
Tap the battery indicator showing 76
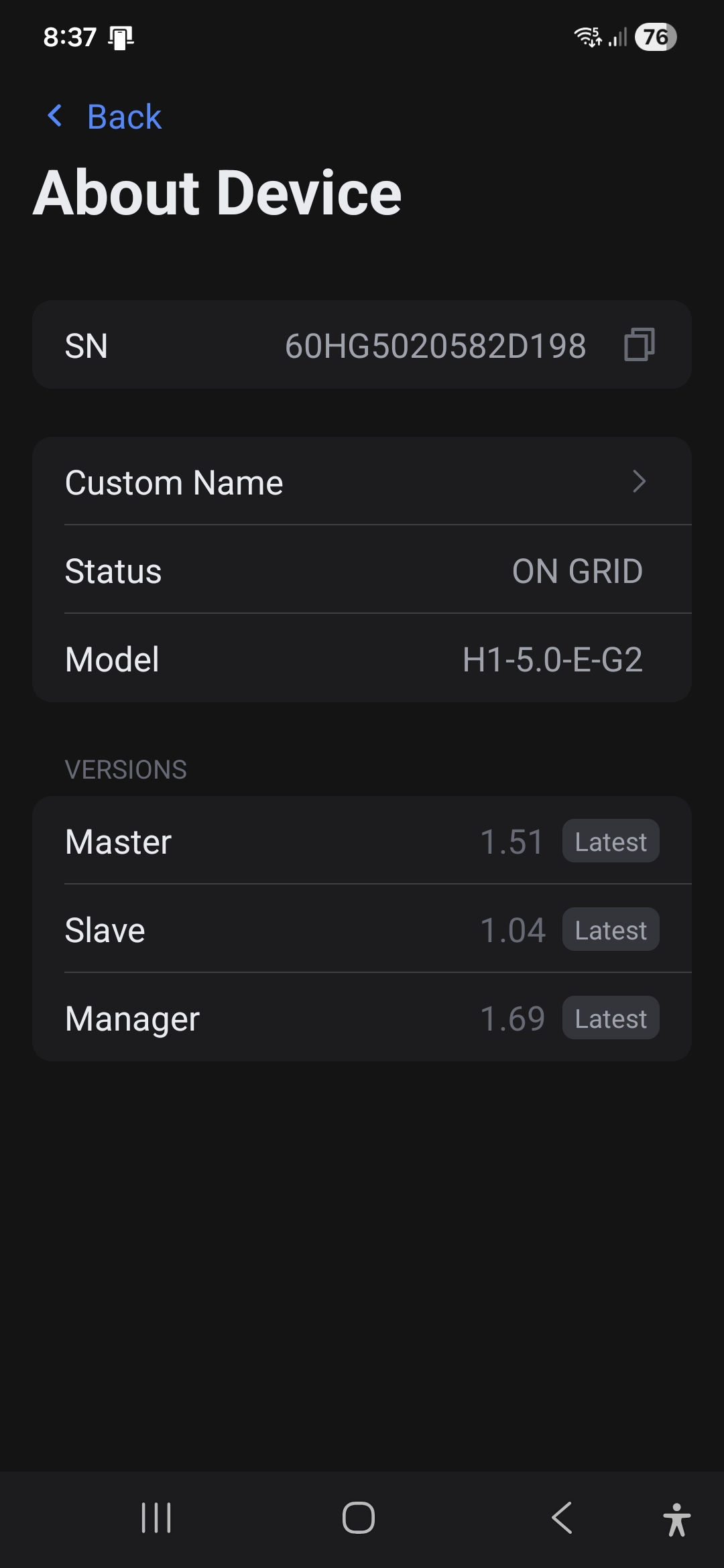[656, 37]
